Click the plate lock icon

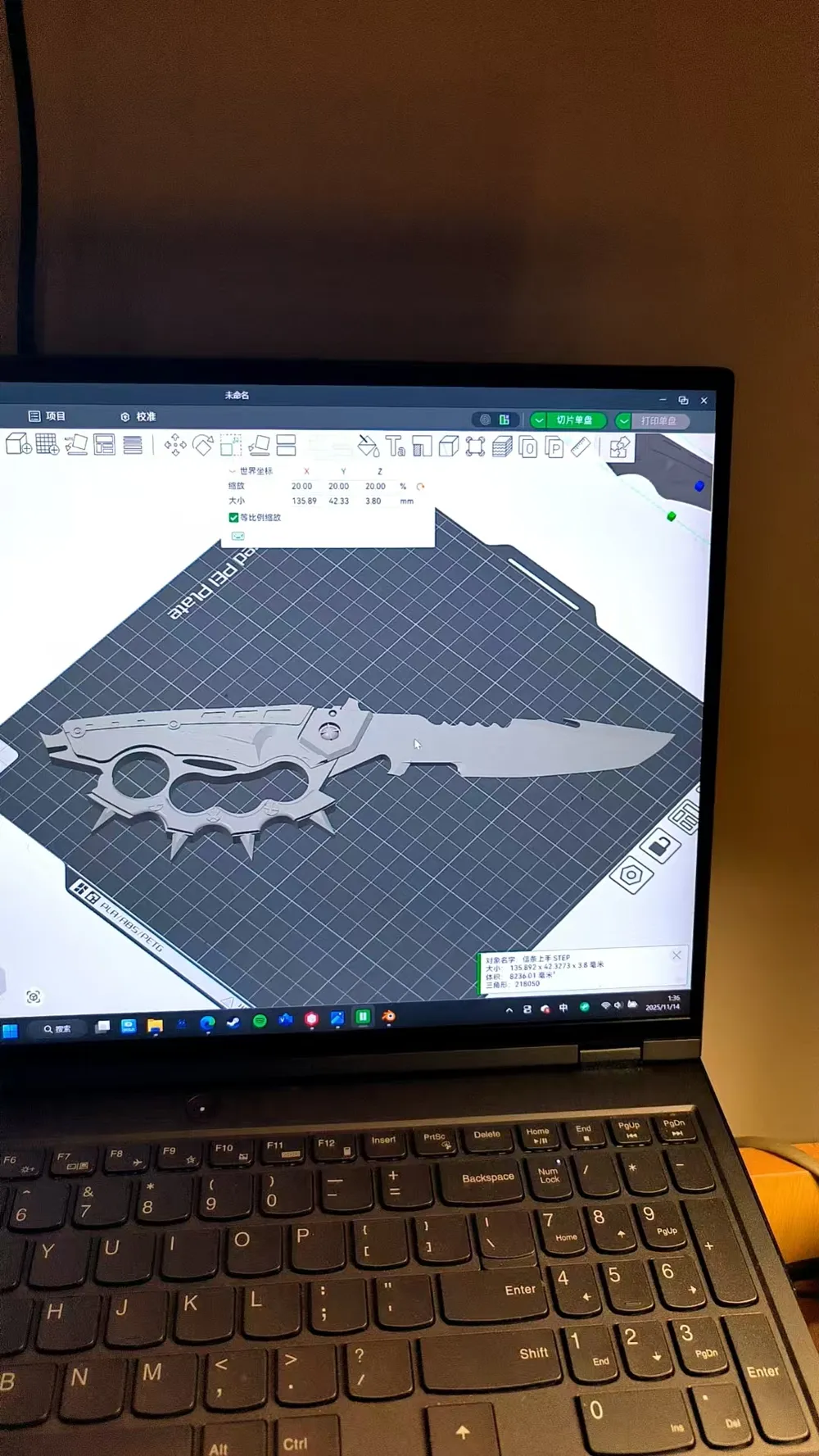pos(659,846)
